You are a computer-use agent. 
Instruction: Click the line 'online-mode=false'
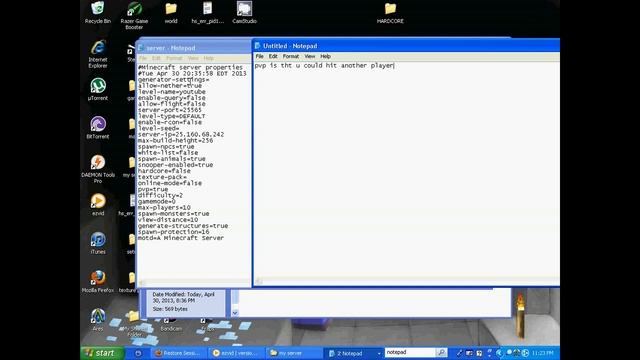[170, 183]
